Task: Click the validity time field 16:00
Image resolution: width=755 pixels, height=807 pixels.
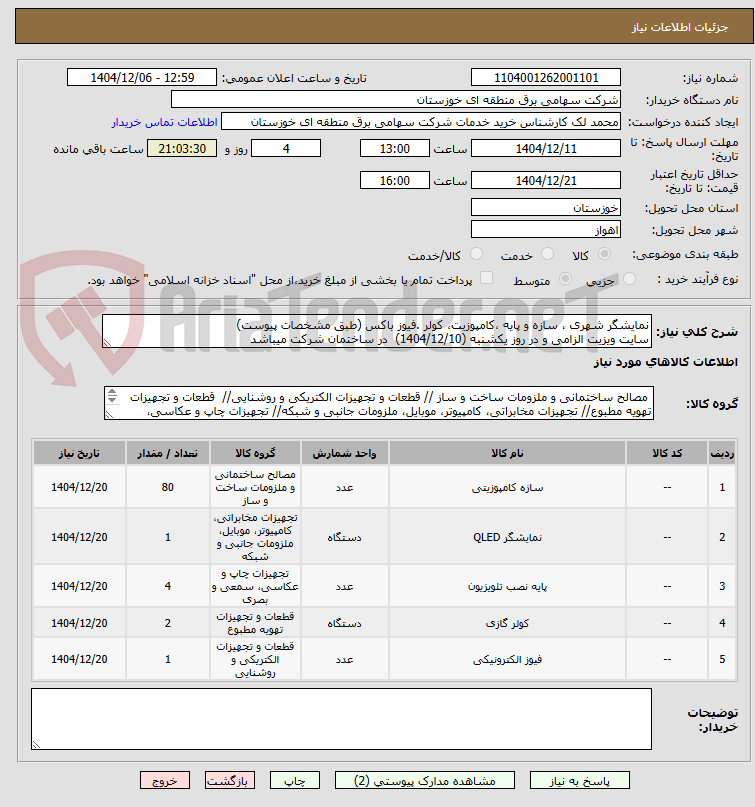Action: tap(395, 181)
